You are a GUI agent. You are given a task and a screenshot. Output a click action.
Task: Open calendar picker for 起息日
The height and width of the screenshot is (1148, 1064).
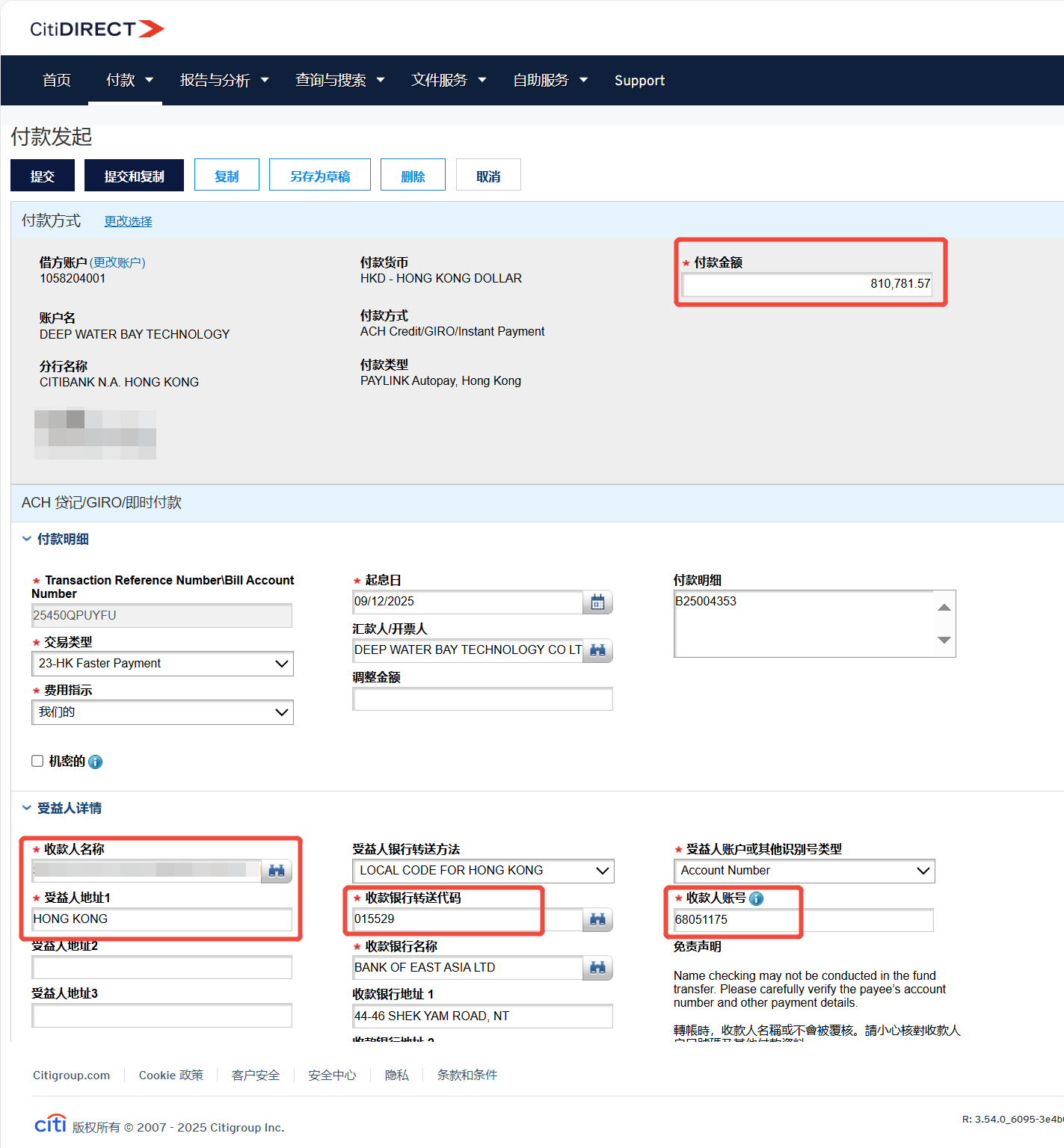(597, 602)
